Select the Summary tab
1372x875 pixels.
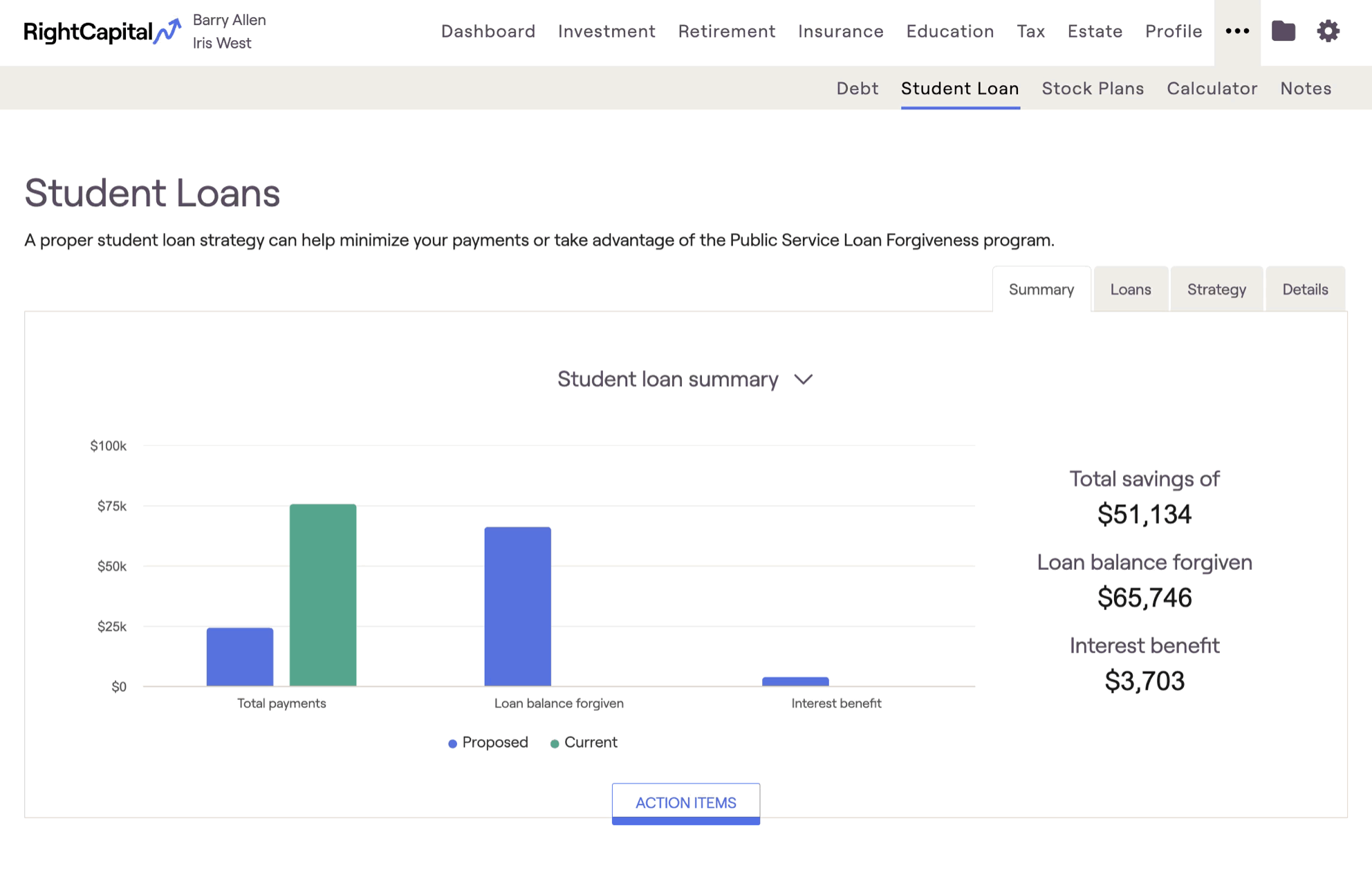point(1041,289)
